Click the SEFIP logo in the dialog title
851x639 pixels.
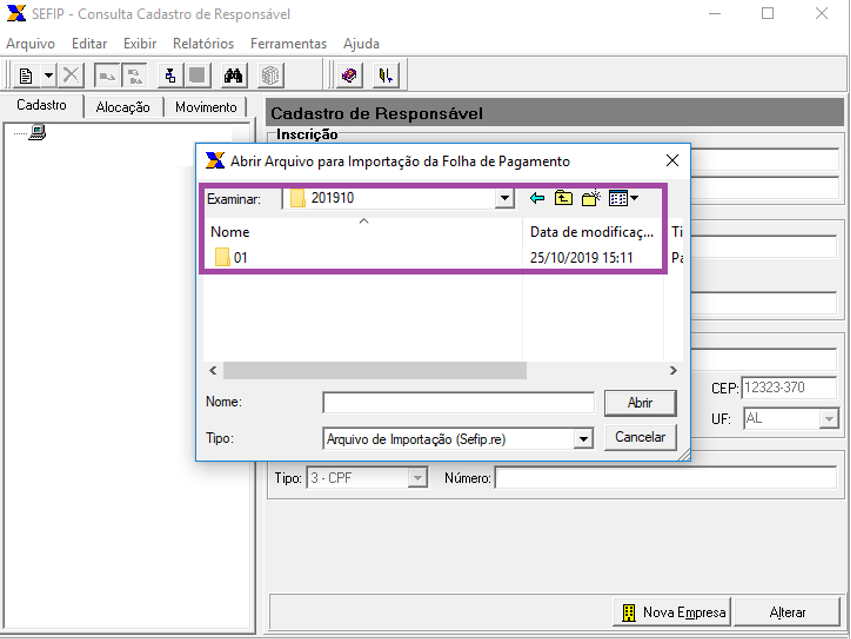[215, 161]
